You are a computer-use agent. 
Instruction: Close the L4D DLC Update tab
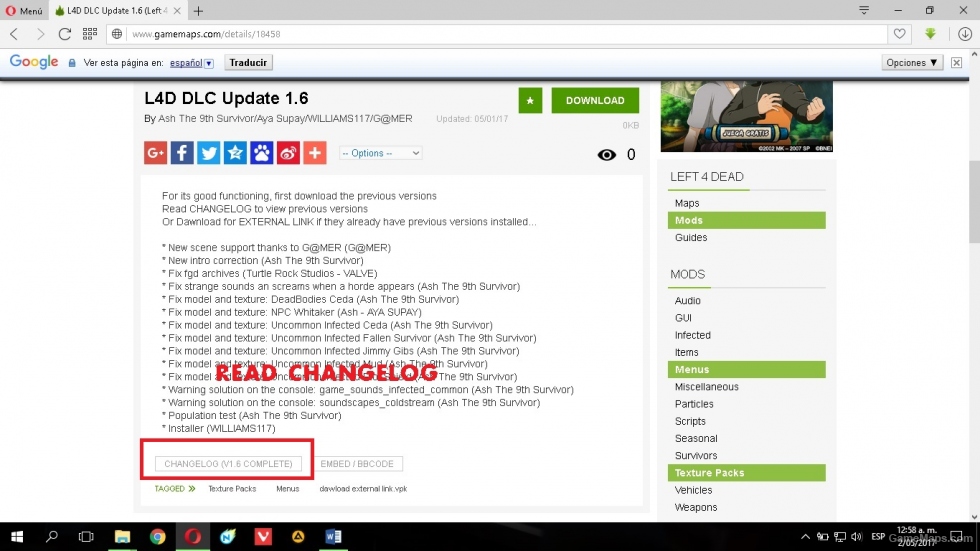pyautogui.click(x=177, y=11)
